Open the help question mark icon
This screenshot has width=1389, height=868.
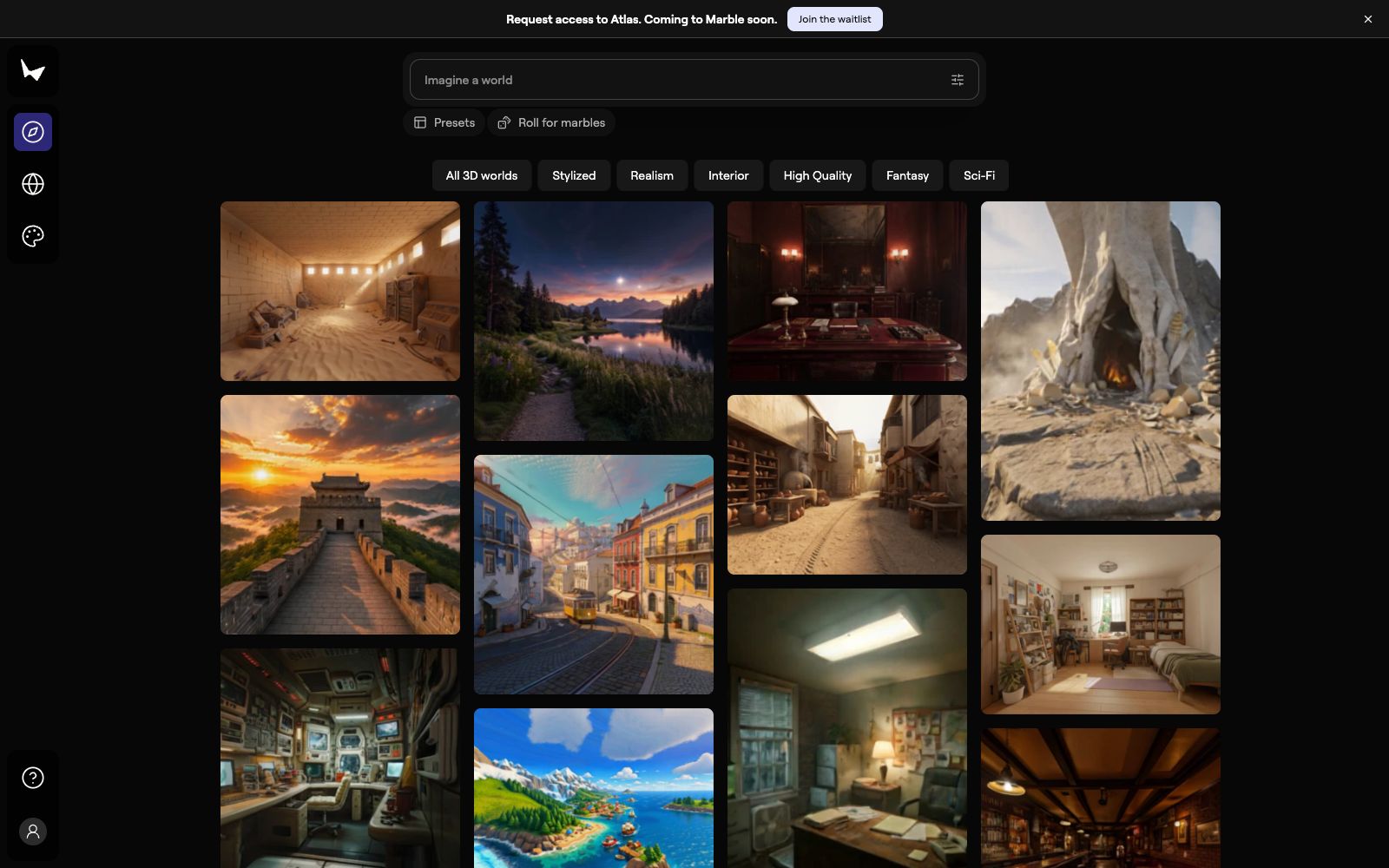(x=33, y=778)
